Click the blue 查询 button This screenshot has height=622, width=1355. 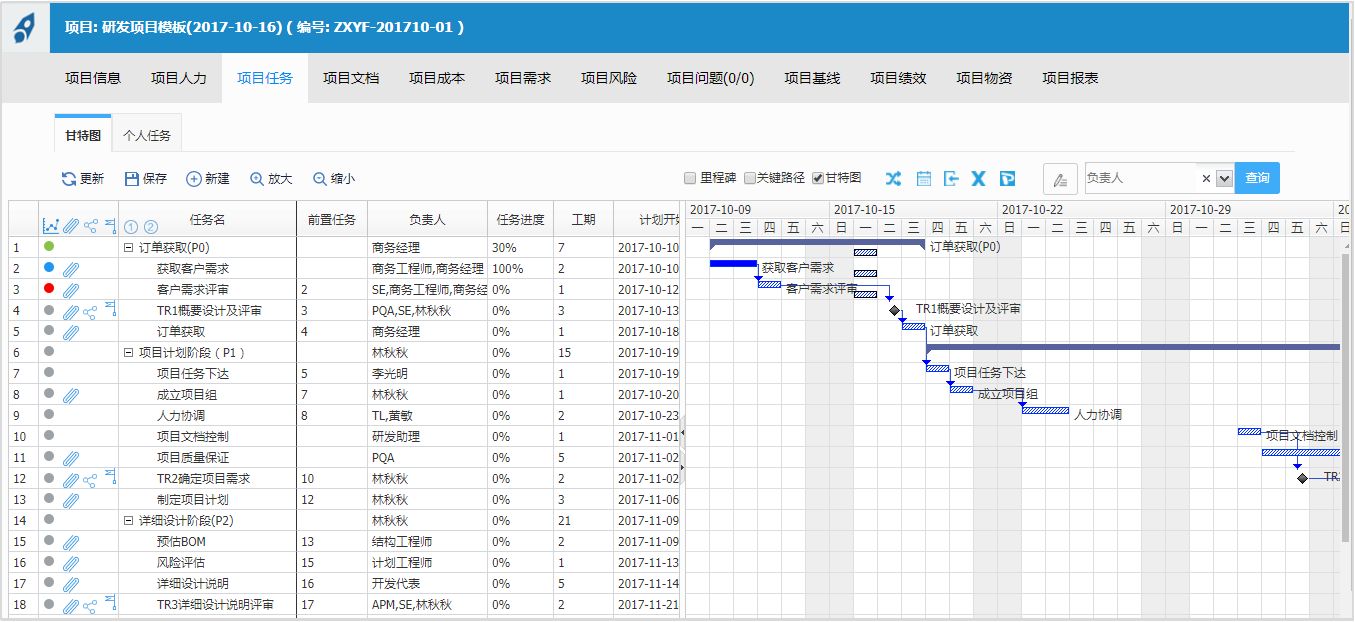[1257, 178]
